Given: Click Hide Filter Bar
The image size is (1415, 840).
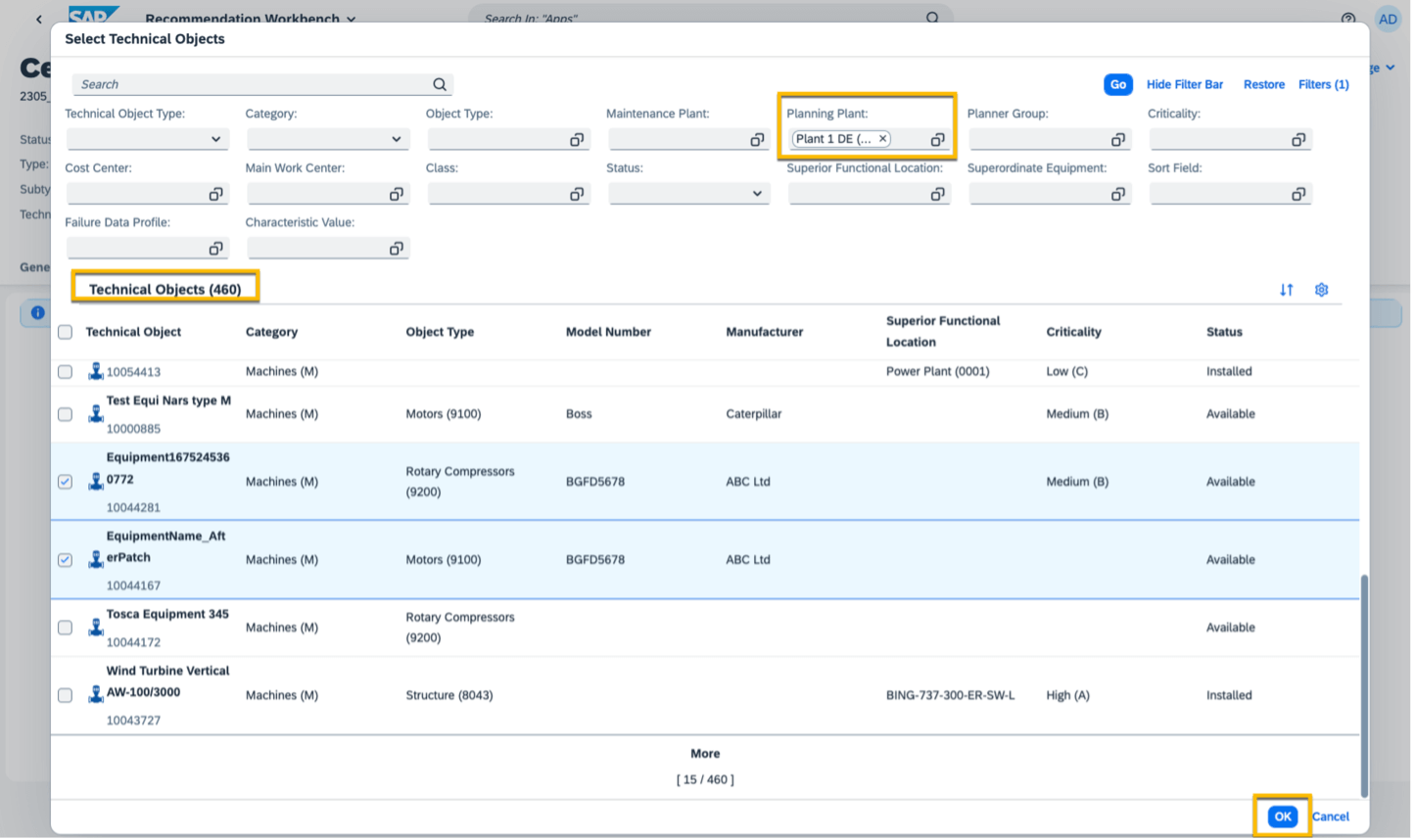Looking at the screenshot, I should click(x=1185, y=84).
